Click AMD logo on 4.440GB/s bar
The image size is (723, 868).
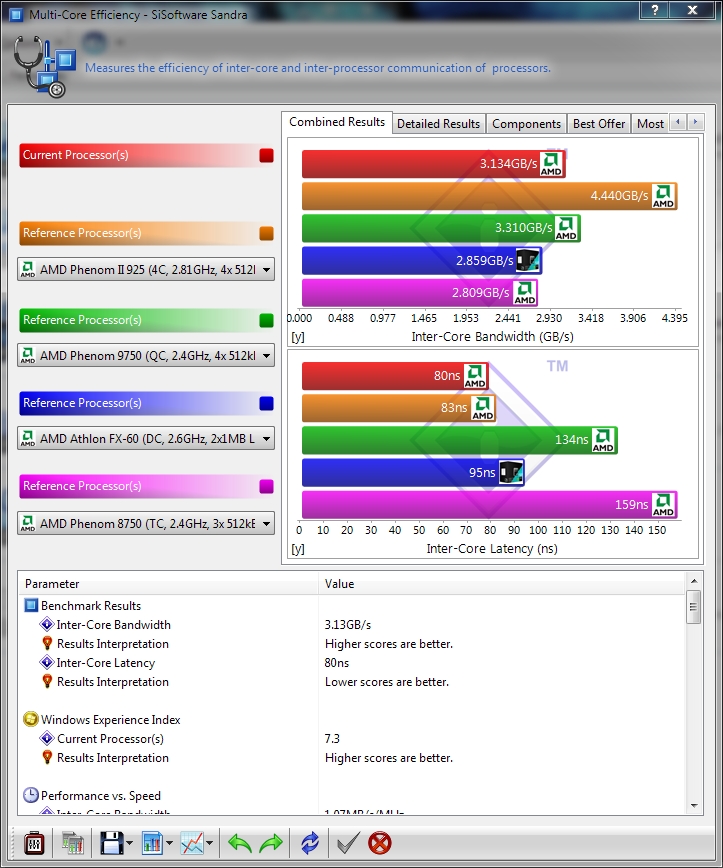663,196
